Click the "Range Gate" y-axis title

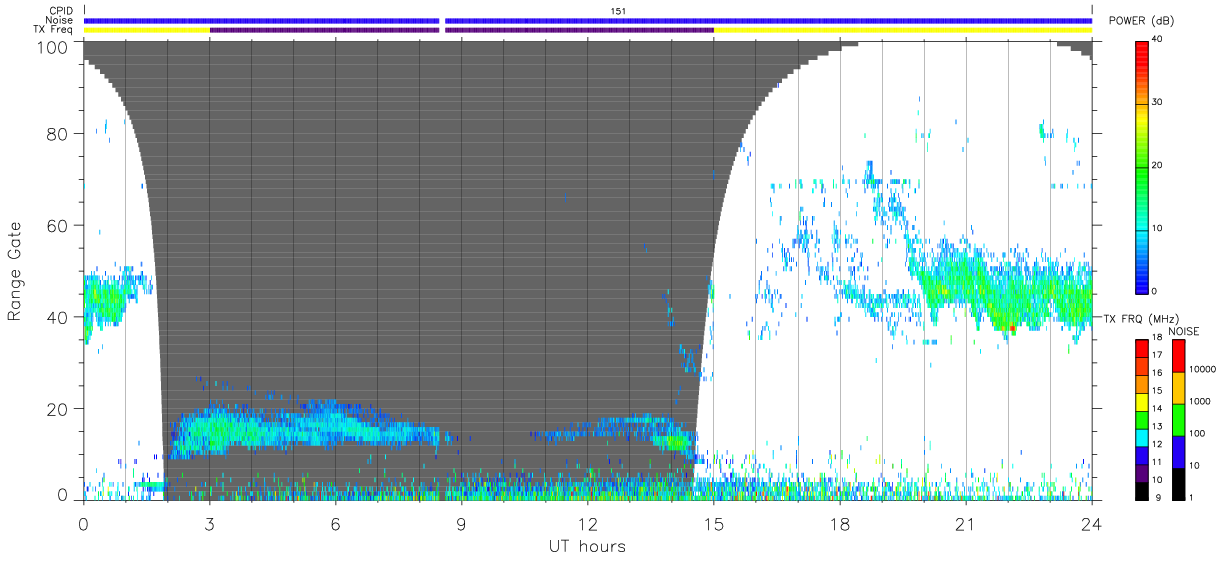15,271
